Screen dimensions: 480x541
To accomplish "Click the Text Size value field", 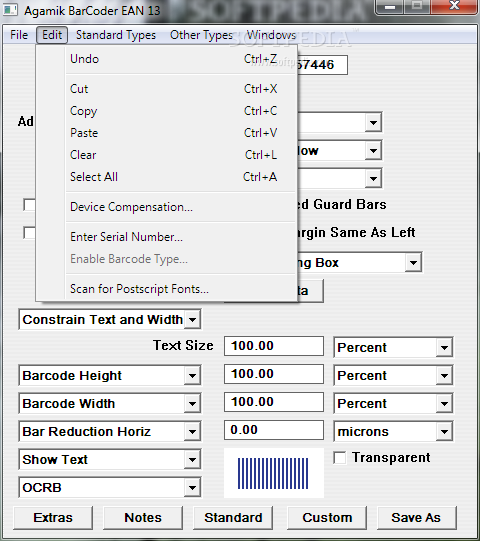I will pos(274,346).
